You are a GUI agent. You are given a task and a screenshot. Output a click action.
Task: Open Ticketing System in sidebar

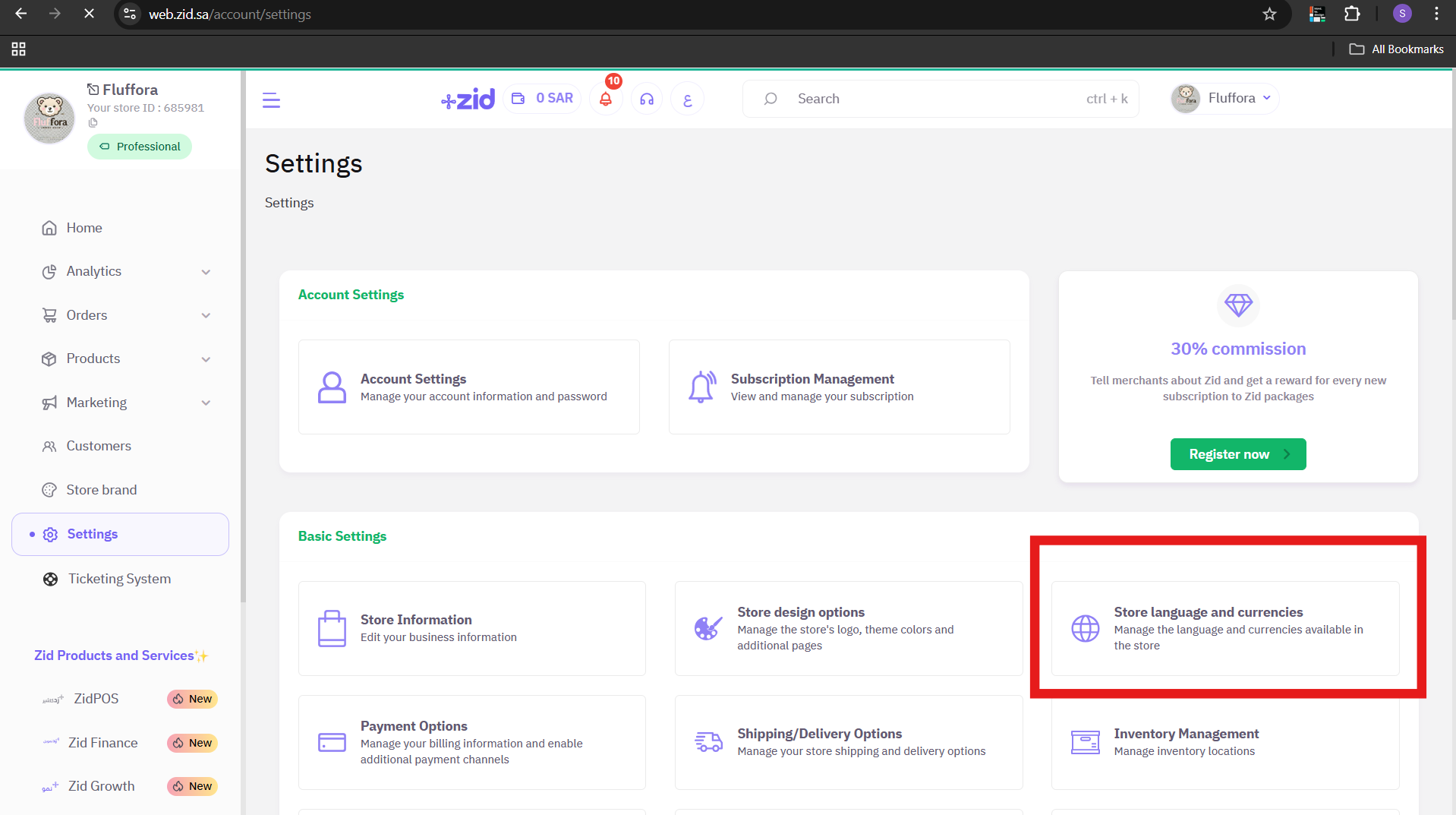tap(119, 579)
